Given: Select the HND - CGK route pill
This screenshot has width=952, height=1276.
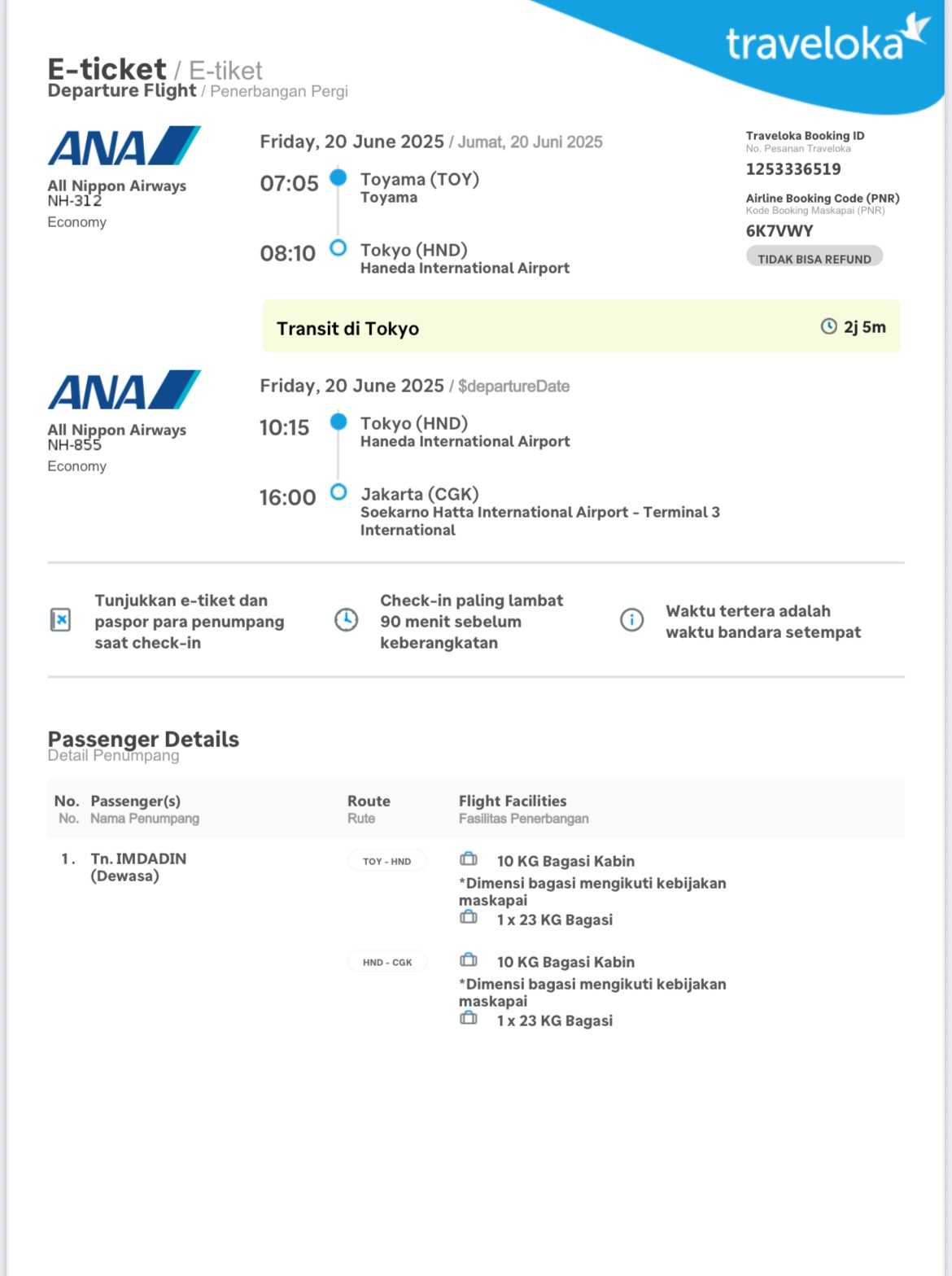Looking at the screenshot, I should 387,962.
